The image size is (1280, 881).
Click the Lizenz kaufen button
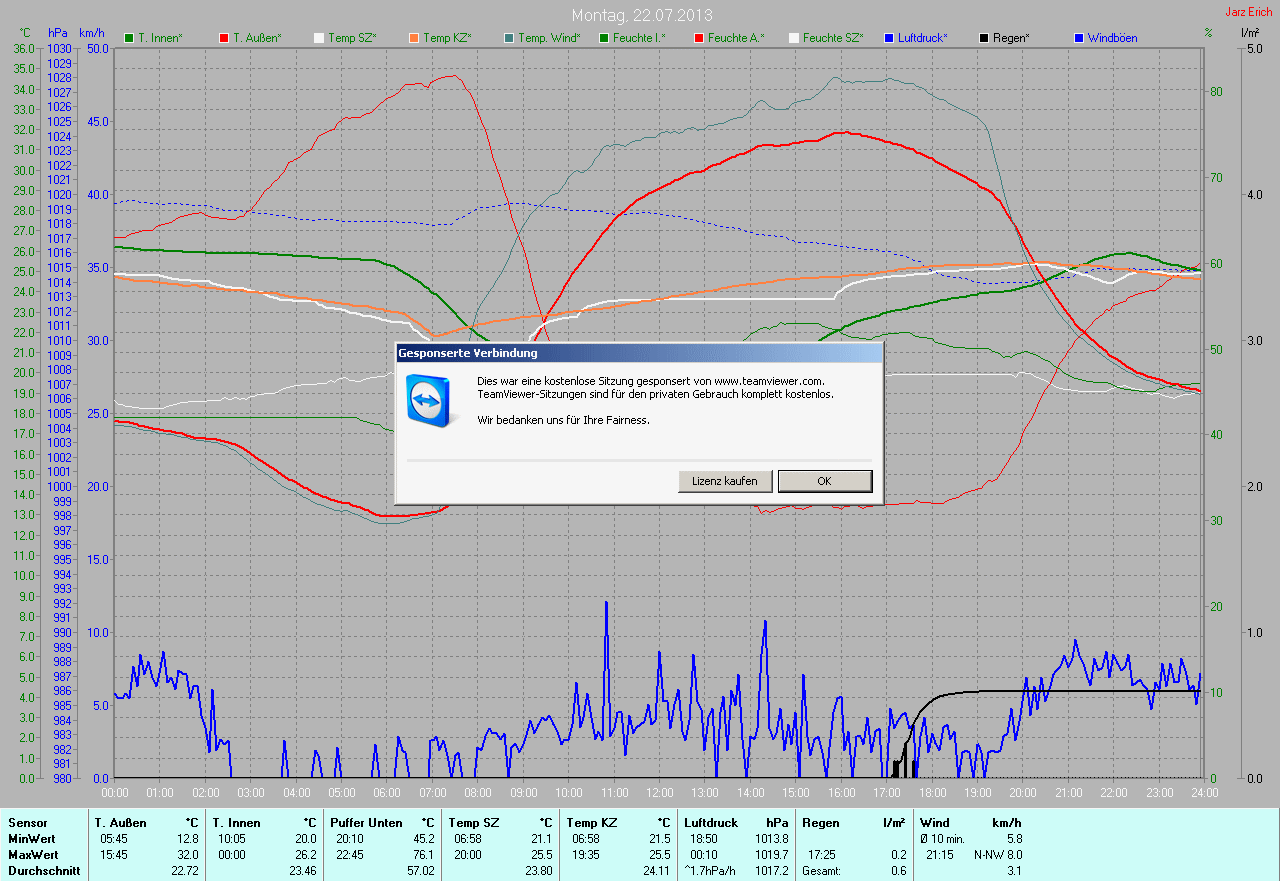[724, 481]
